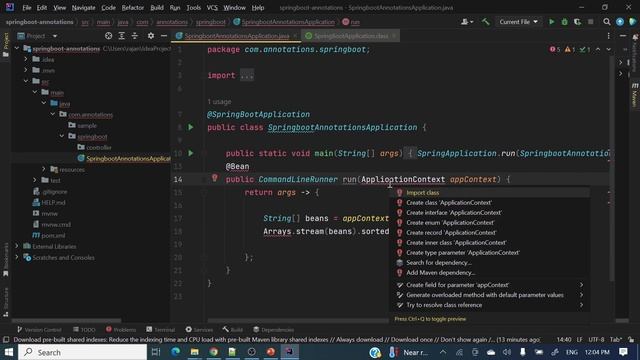Image resolution: width=640 pixels, height=360 pixels.
Task: Click Windows taskbar Search box
Action: (x=82, y=352)
